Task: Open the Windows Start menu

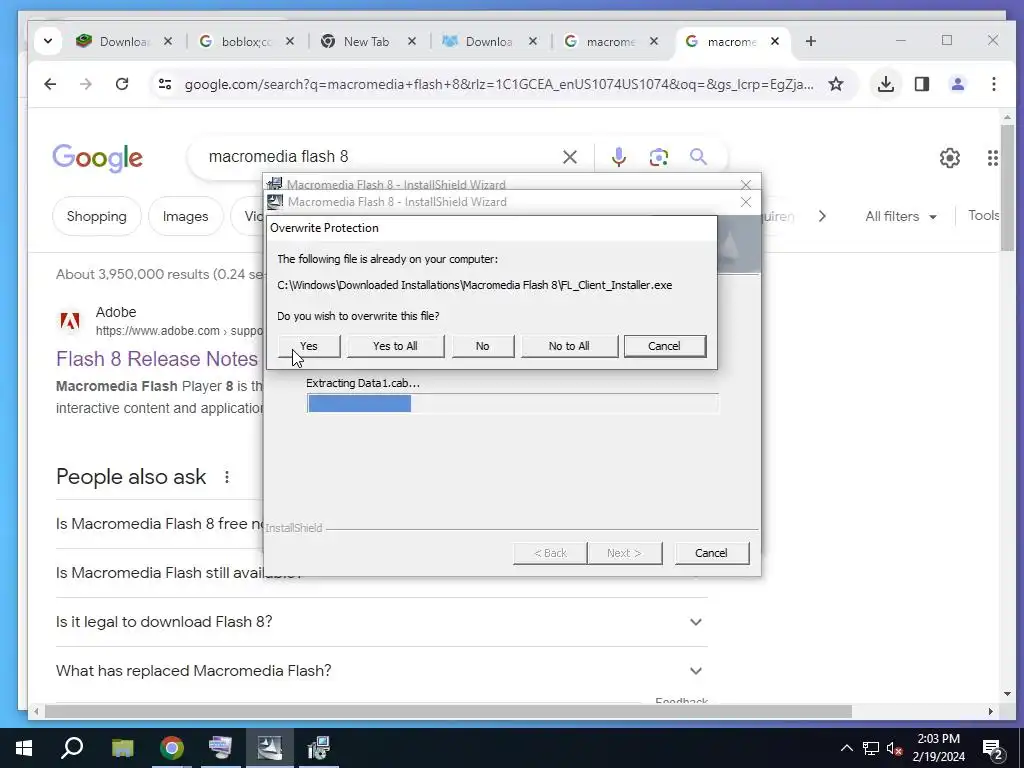Action: coord(24,748)
